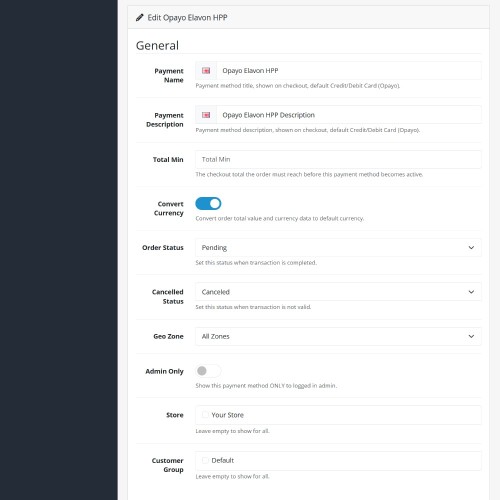Click the chevron arrow on the Geo Zone select
The height and width of the screenshot is (500, 500).
[x=471, y=336]
